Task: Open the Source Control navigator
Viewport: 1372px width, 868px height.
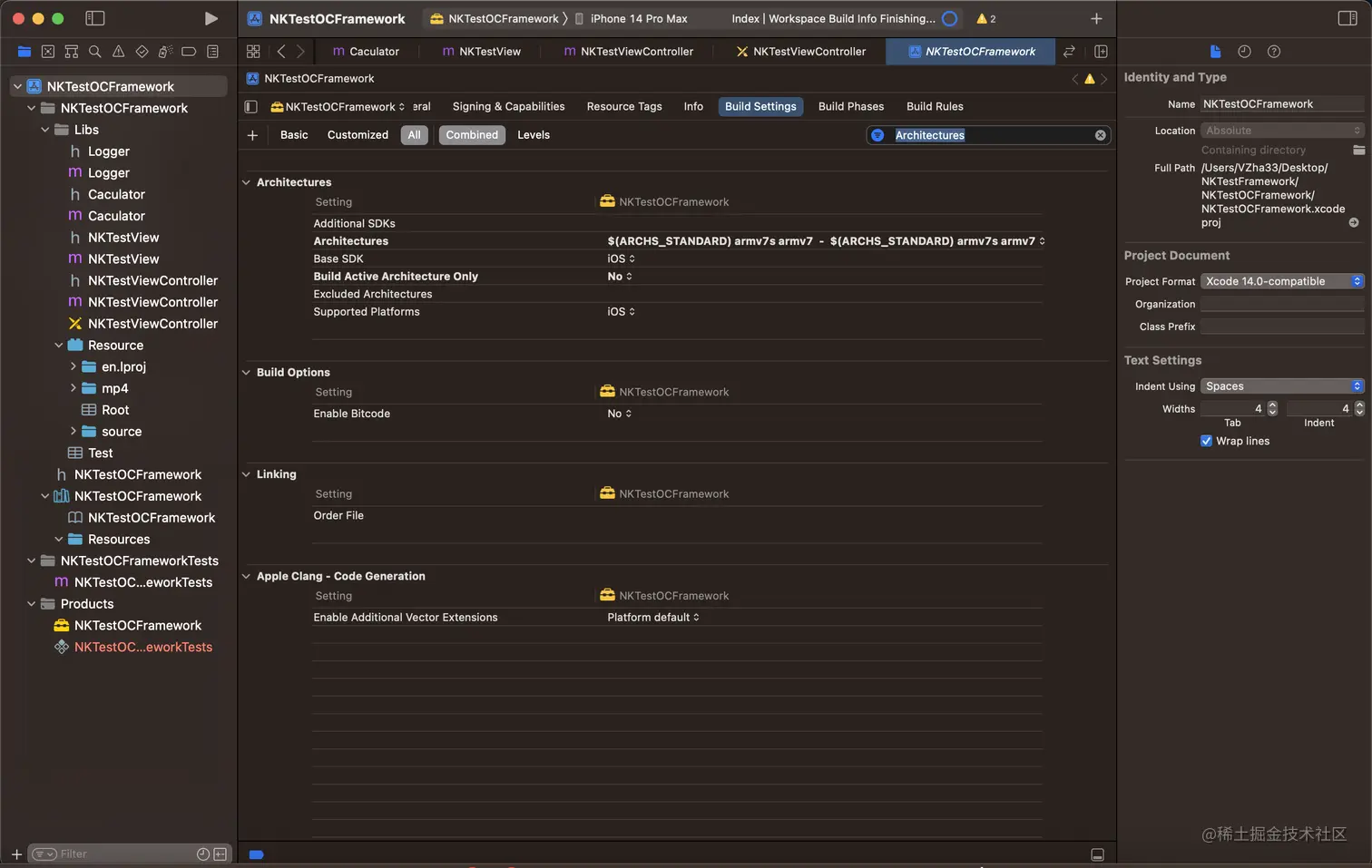Action: coord(48,52)
